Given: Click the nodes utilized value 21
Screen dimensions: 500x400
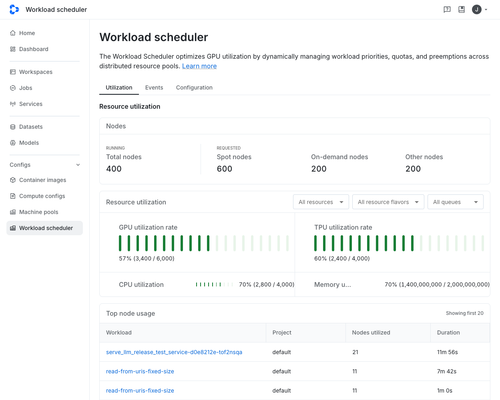Looking at the screenshot, I should point(355,352).
